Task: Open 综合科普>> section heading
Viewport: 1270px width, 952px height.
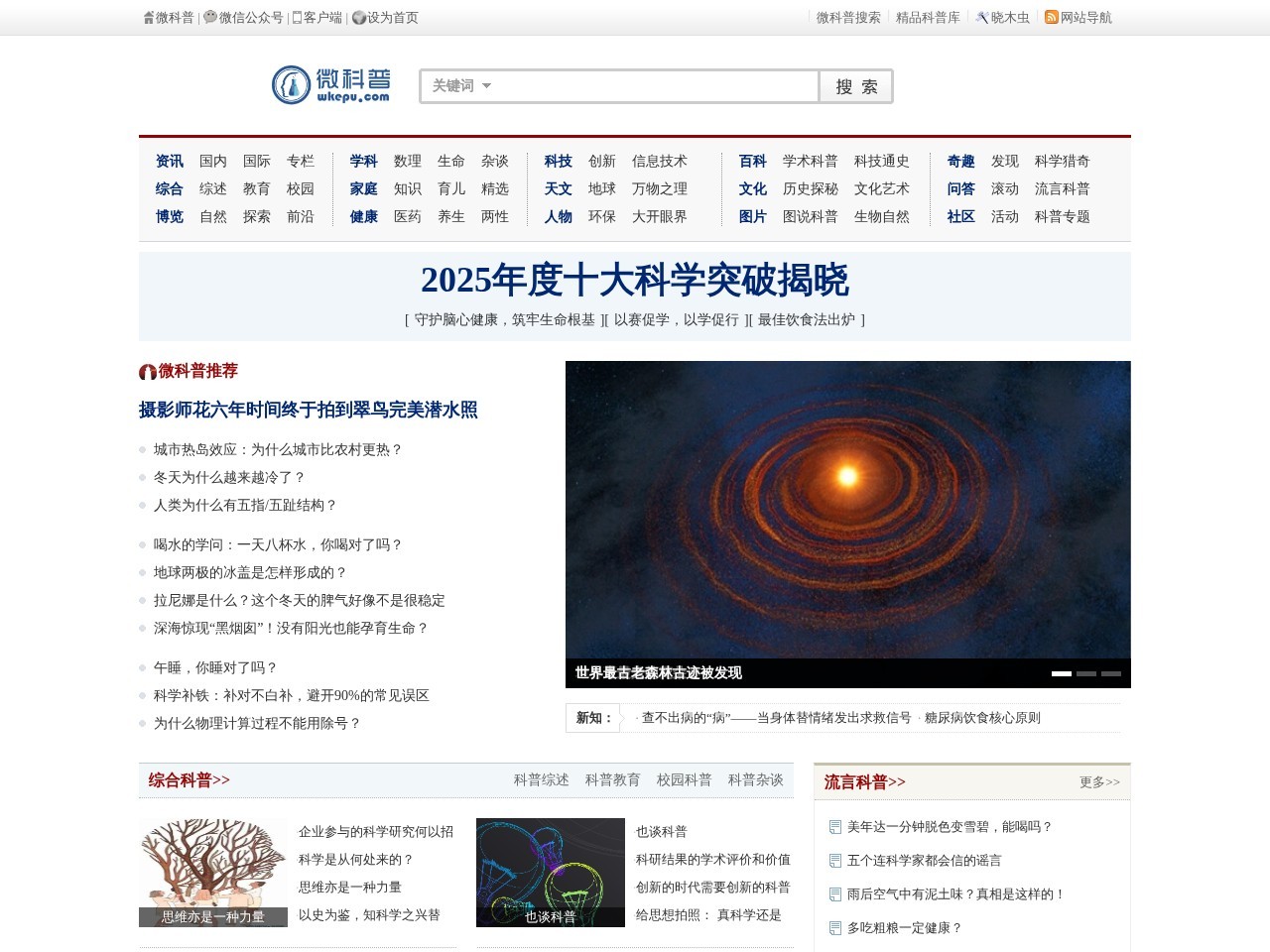Action: (190, 780)
